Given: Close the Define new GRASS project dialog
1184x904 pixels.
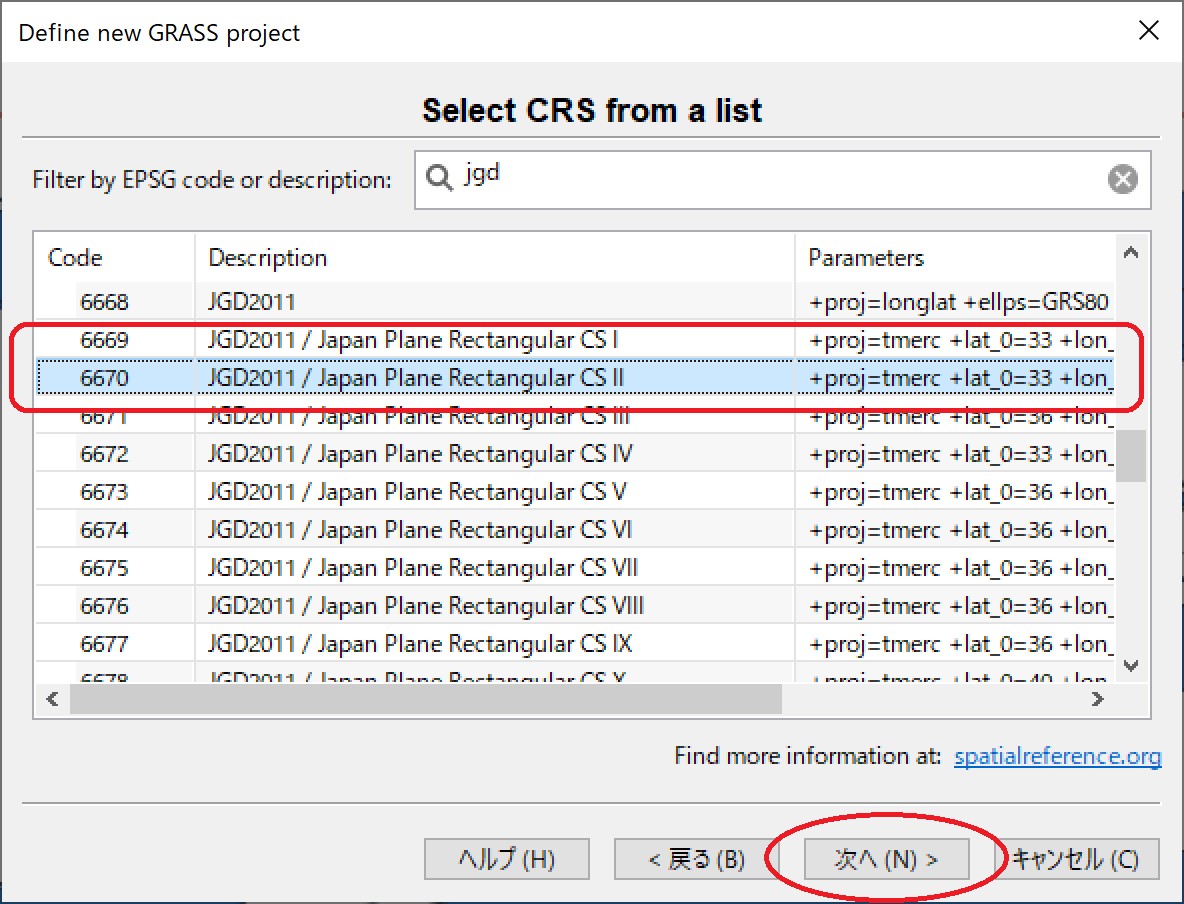Looking at the screenshot, I should point(1148,30).
